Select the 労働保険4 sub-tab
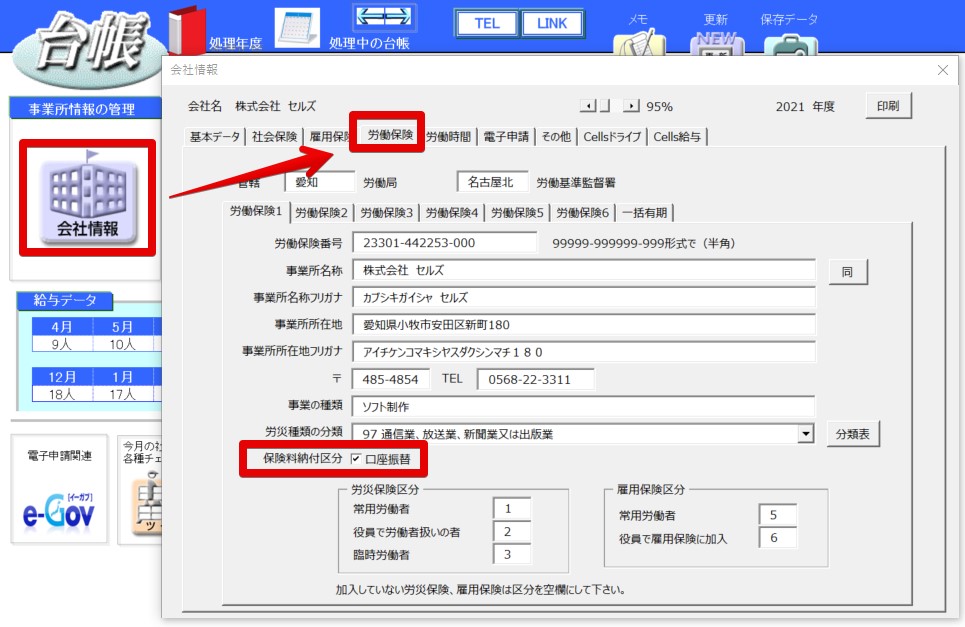This screenshot has width=965, height=627. [452, 213]
